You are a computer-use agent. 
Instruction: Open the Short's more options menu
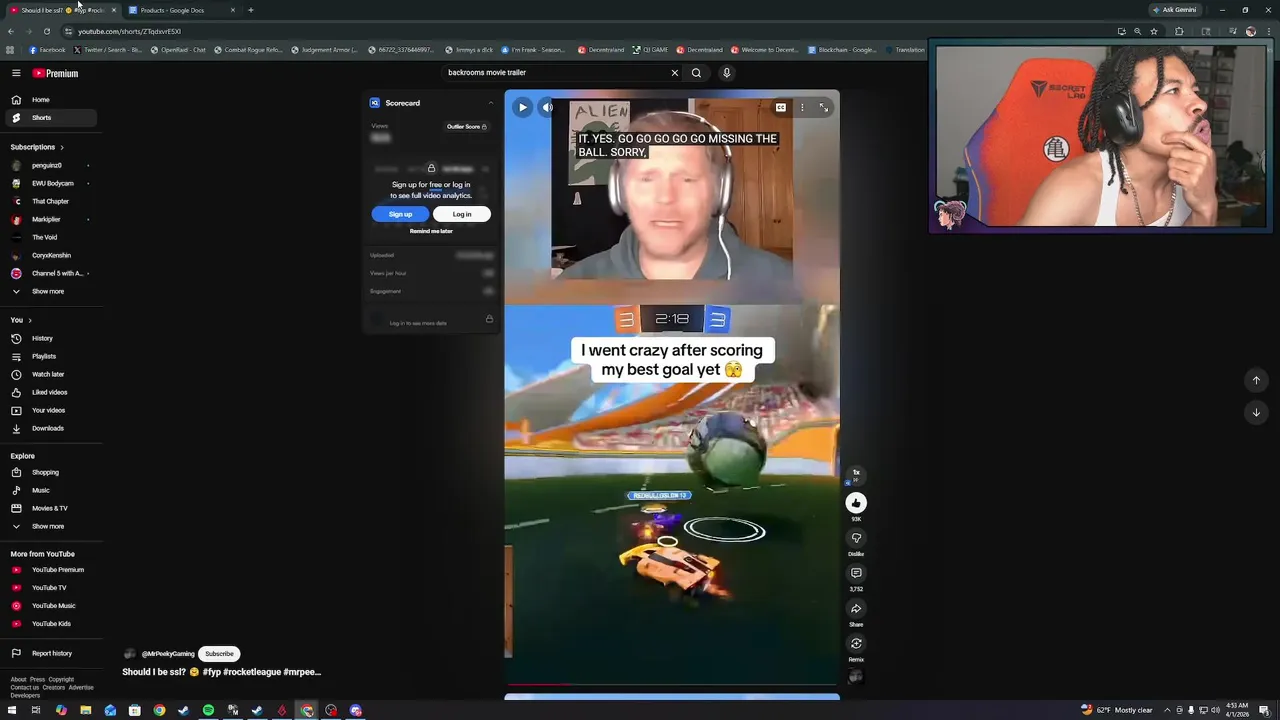click(x=802, y=107)
